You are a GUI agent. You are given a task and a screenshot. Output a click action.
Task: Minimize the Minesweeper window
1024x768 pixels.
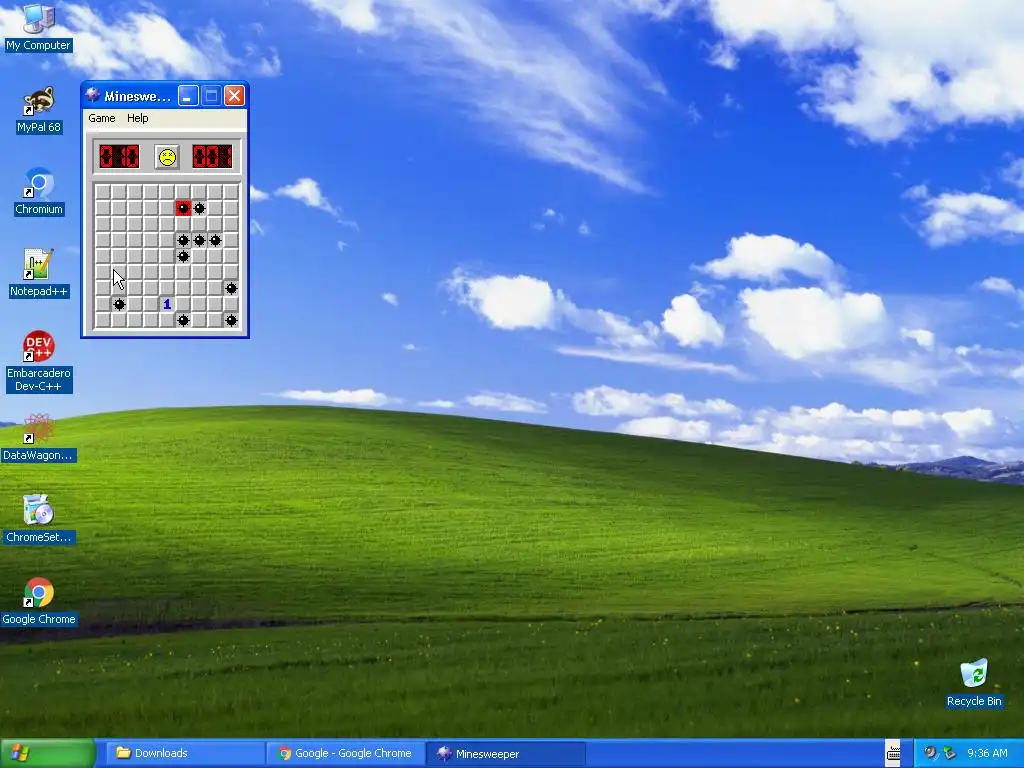click(x=188, y=96)
